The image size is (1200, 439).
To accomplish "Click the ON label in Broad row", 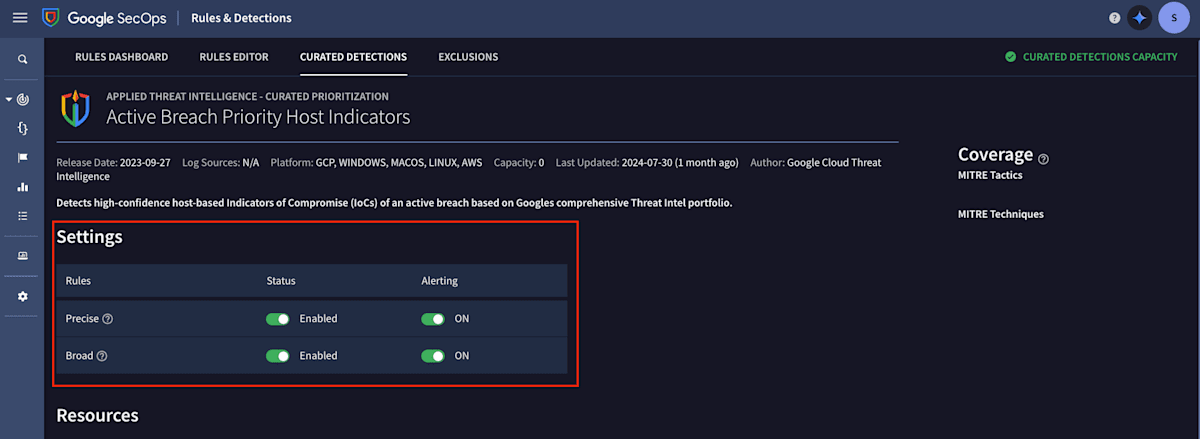I will pyautogui.click(x=462, y=356).
